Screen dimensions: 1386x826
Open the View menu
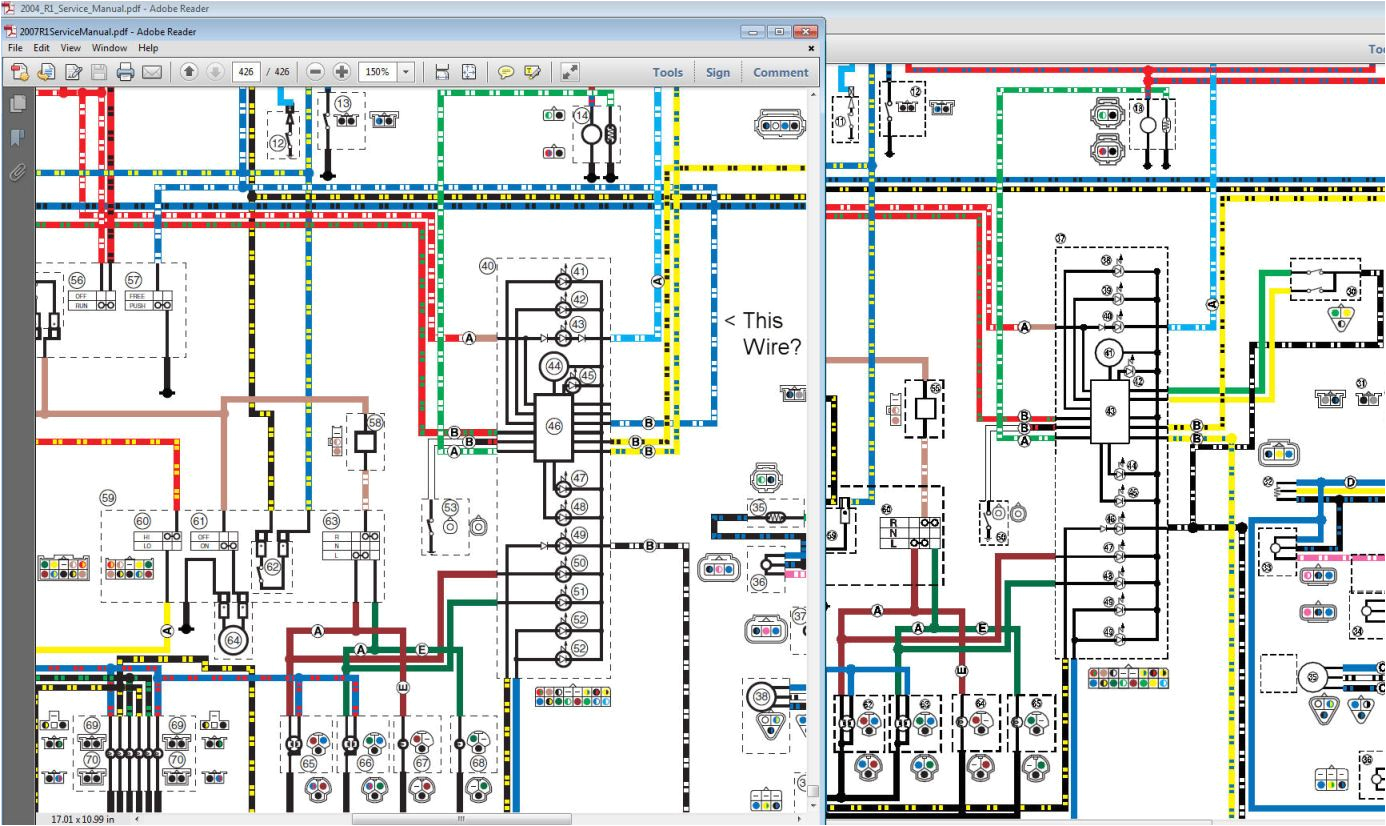pyautogui.click(x=69, y=47)
